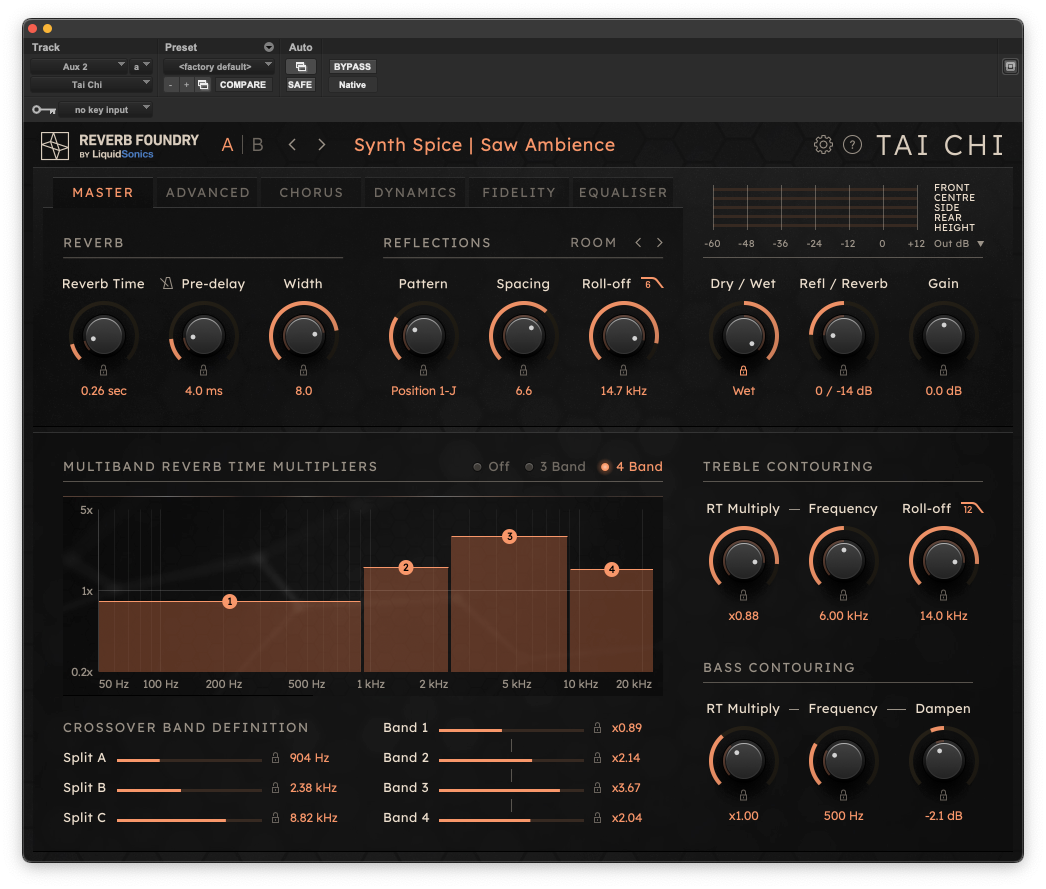
Task: Open the no key input dropdown
Action: [105, 109]
